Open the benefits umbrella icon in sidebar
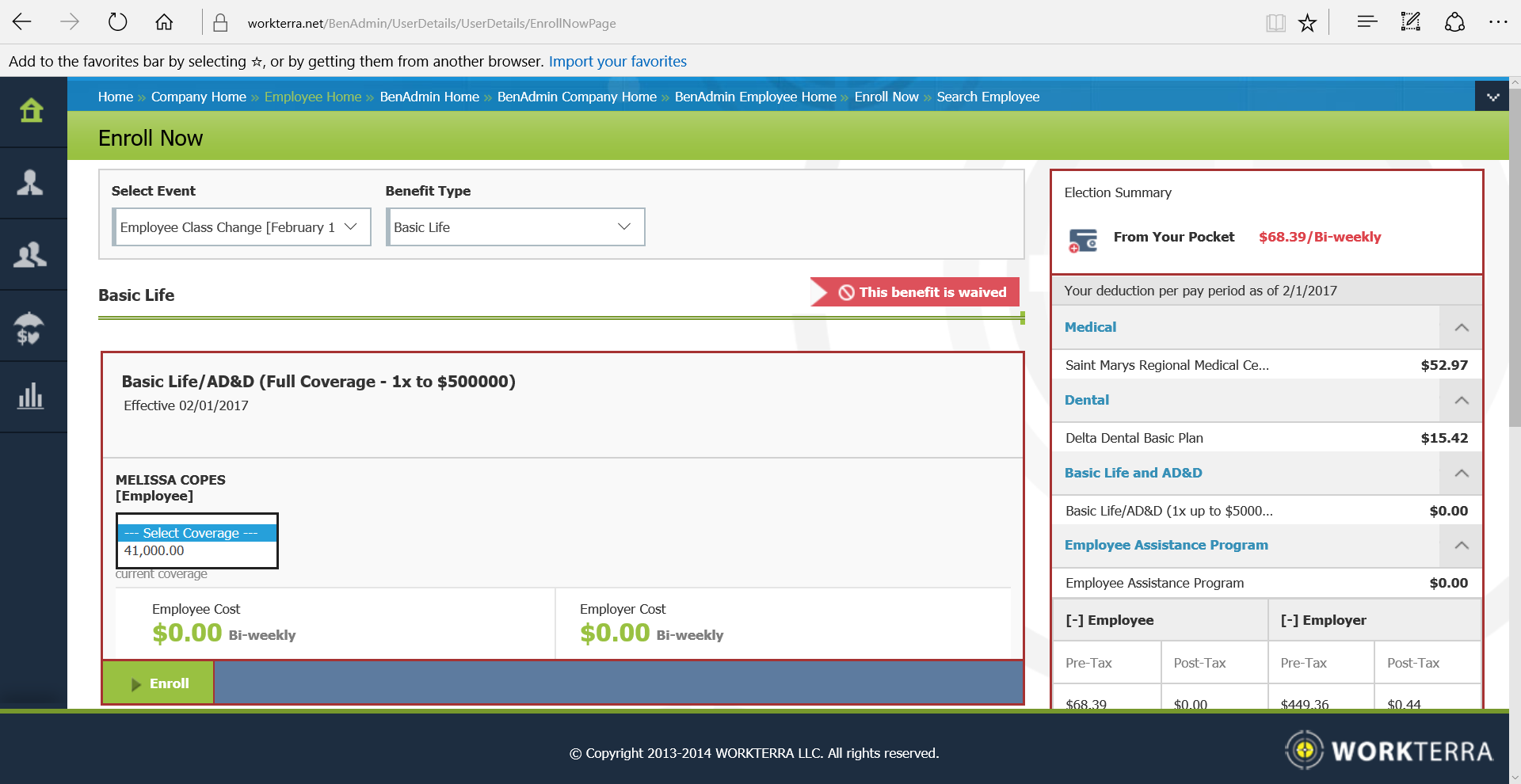Screen dimensions: 1521x784 point(32,325)
